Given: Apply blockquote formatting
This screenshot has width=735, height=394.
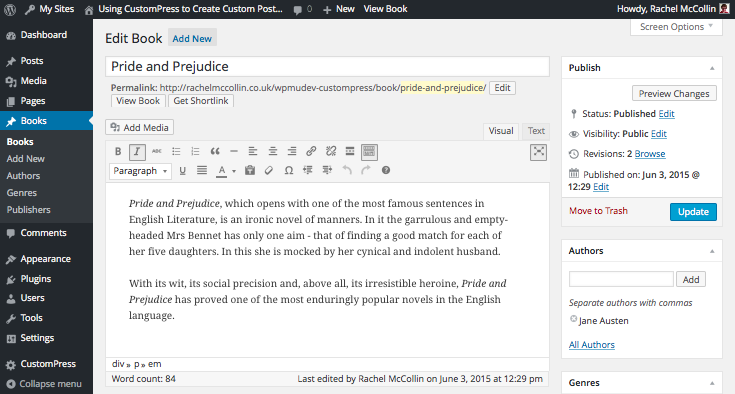Looking at the screenshot, I should pyautogui.click(x=215, y=151).
